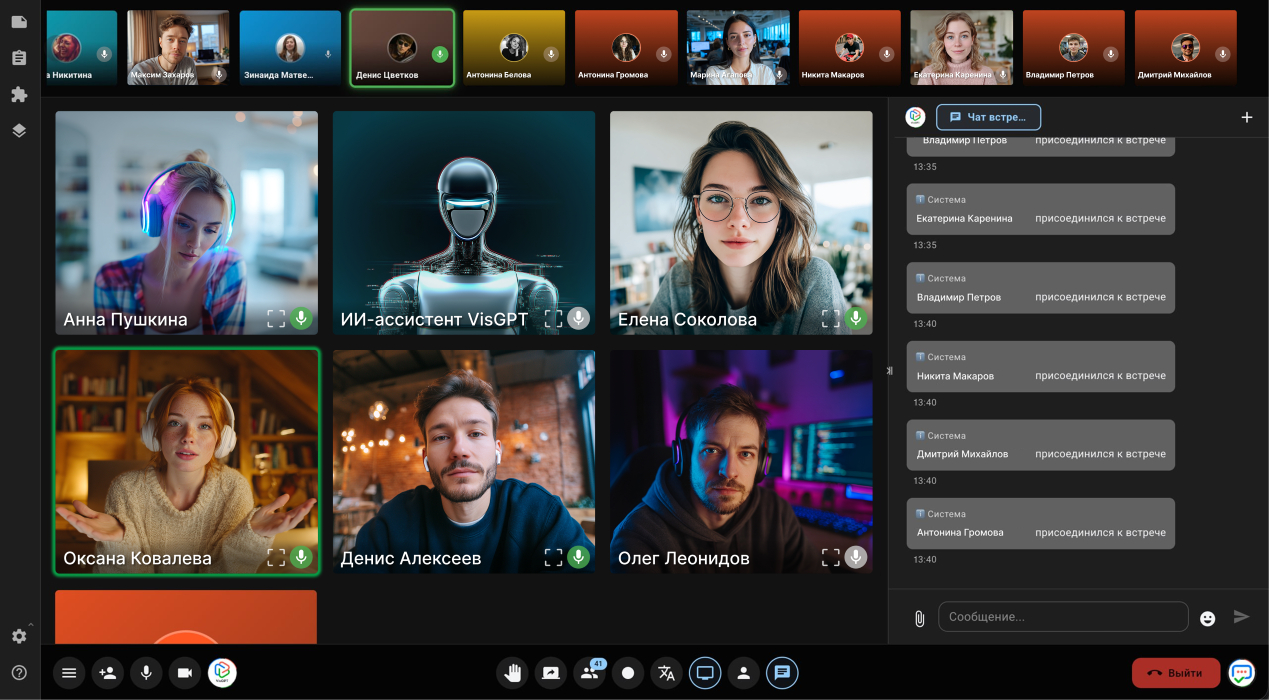
Task: Leave the meeting with Выйти button
Action: (x=1176, y=673)
